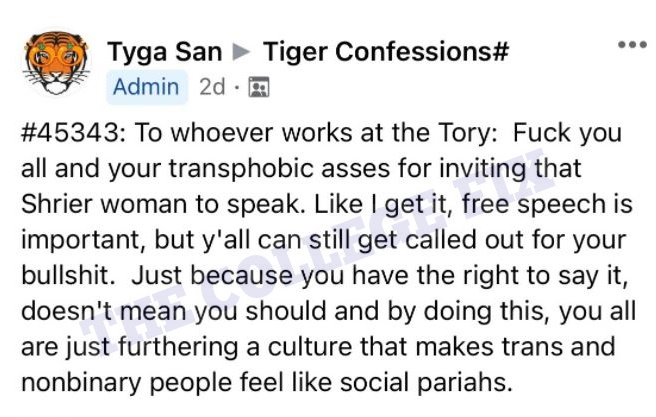Open the three-dot post options menu
The image size is (656, 417).
tap(632, 44)
